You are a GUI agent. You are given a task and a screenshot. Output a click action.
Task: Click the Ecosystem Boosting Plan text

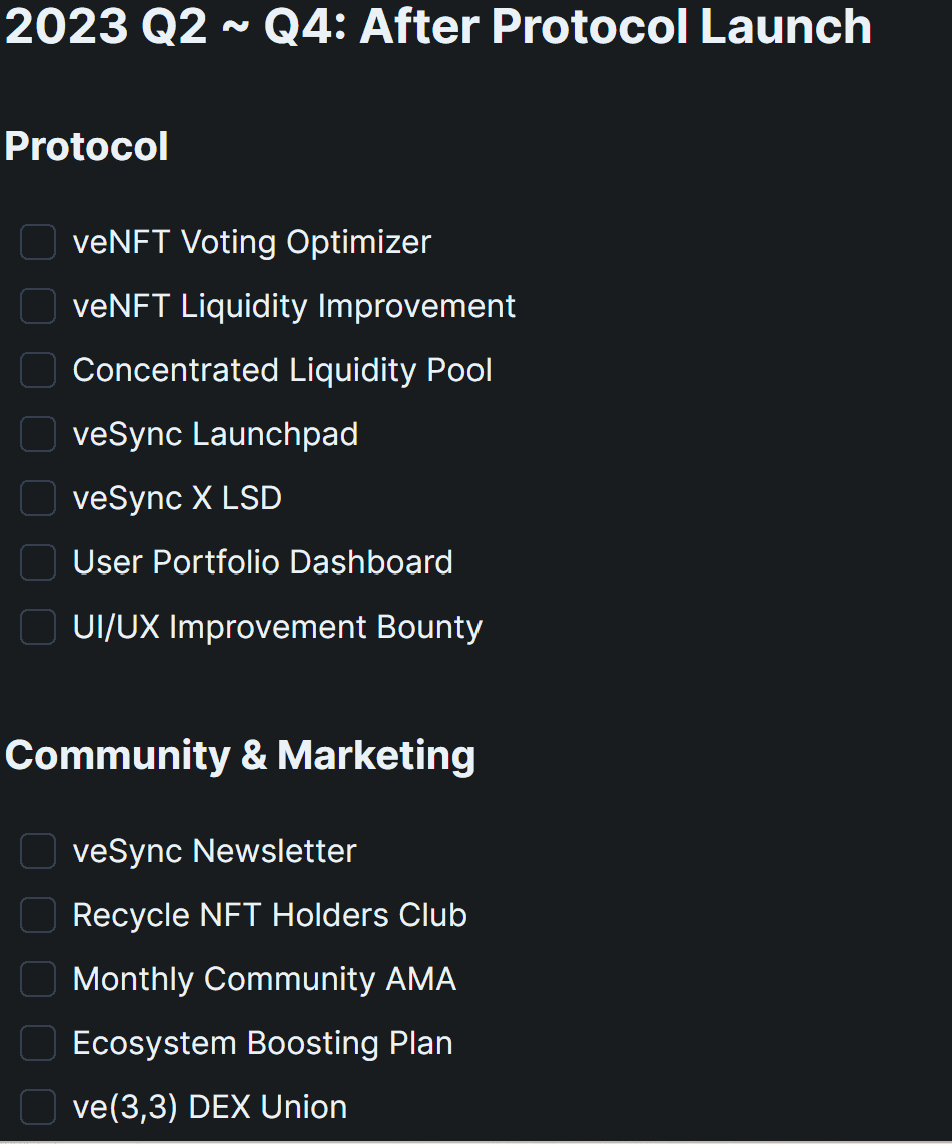(263, 1043)
